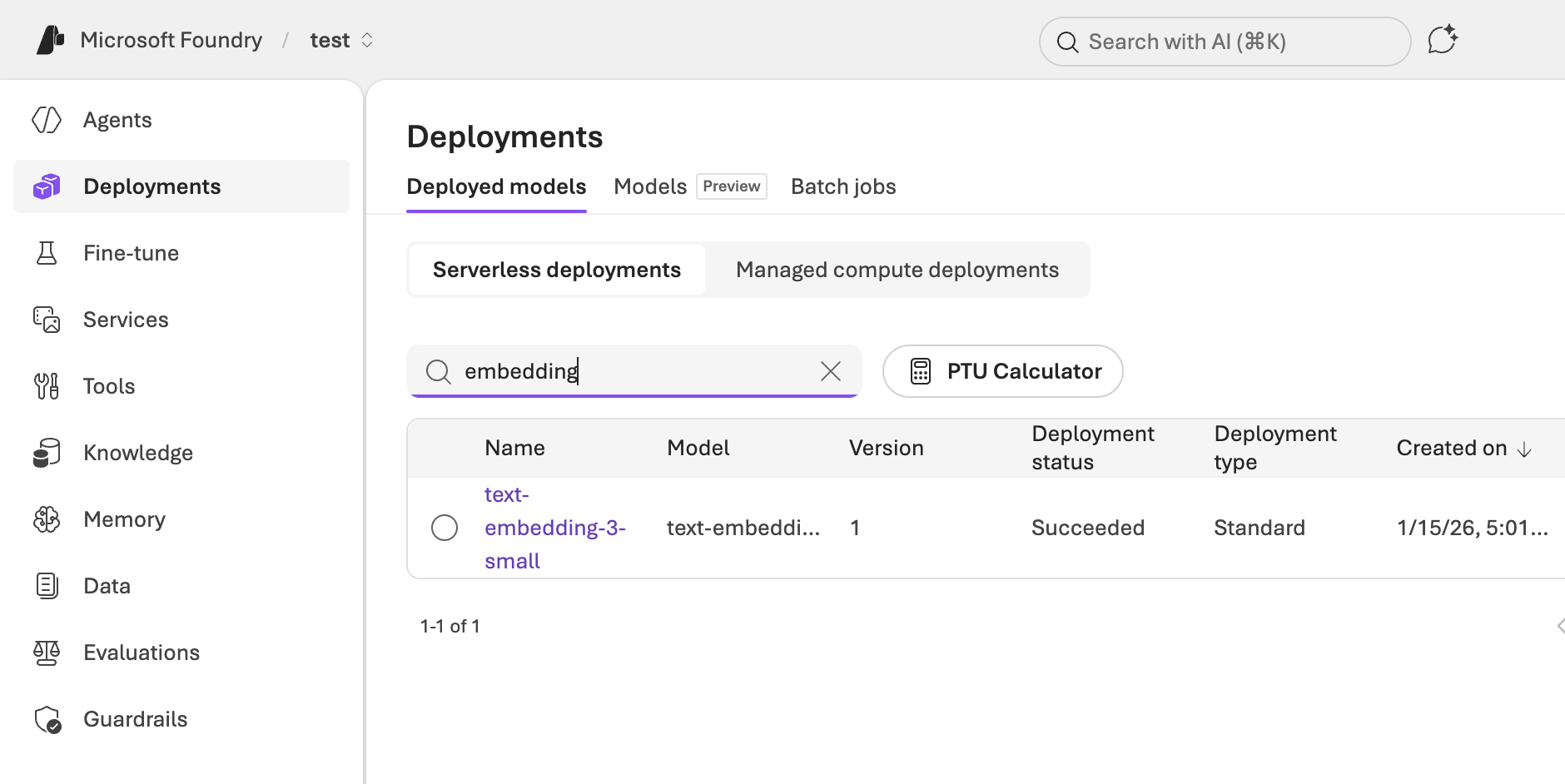1565x784 pixels.
Task: Click the Deployments cube icon
Action: pos(47,186)
